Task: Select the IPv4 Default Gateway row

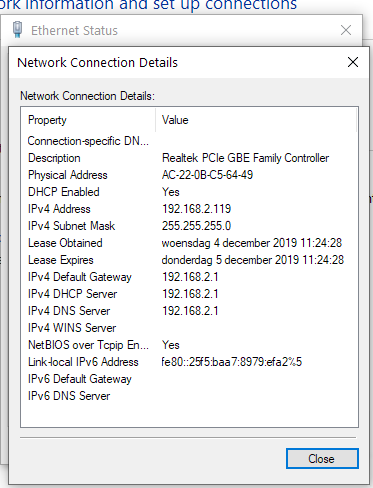Action: tap(189, 277)
